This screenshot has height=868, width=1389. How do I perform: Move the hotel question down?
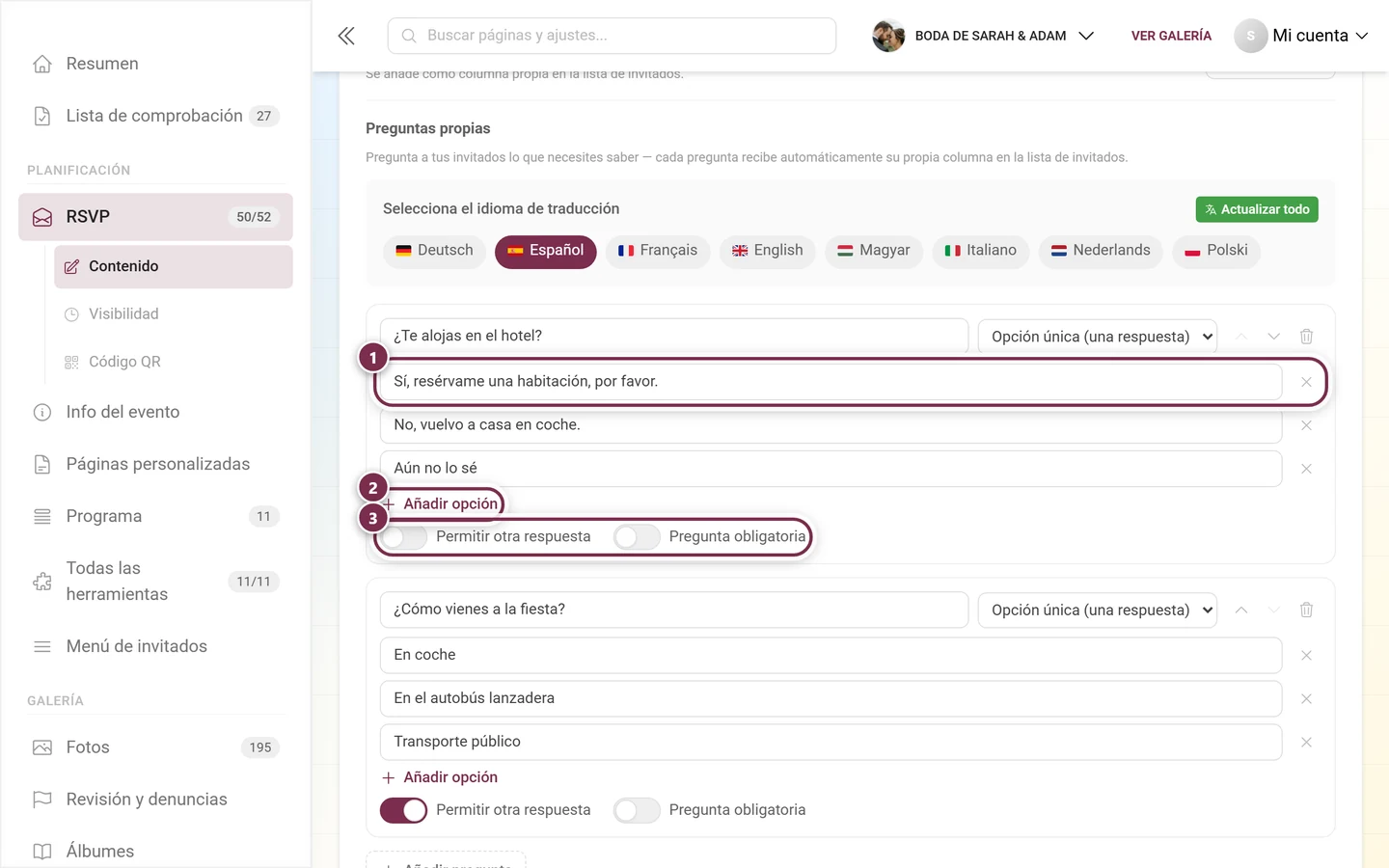point(1274,337)
